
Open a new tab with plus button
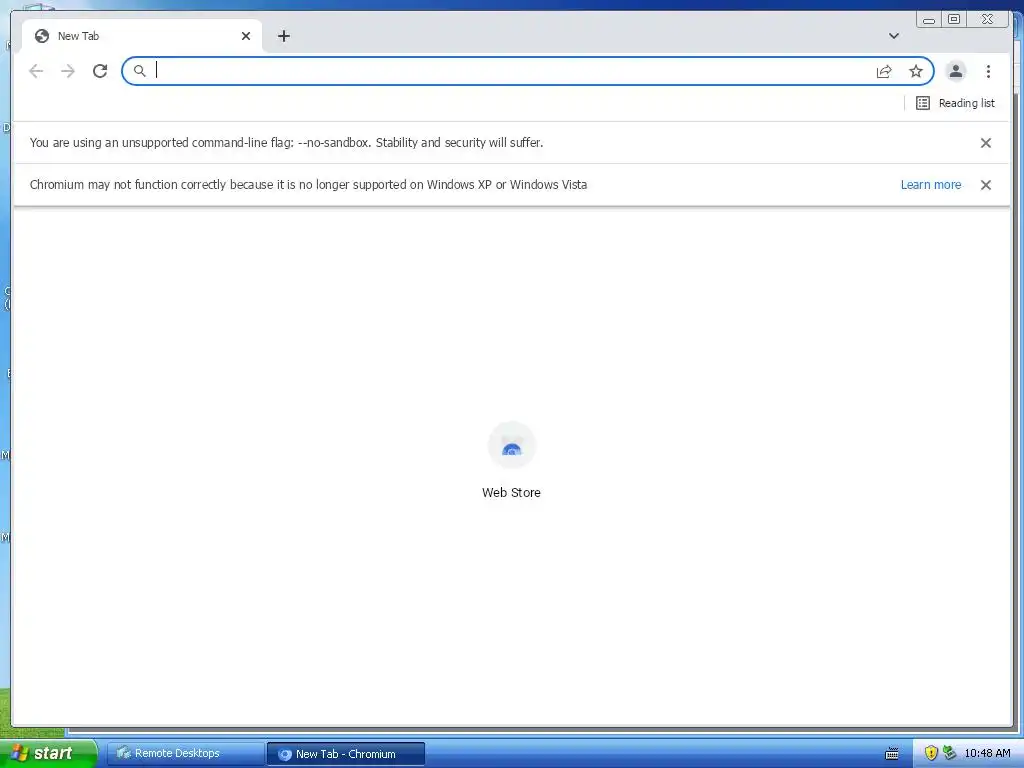[x=283, y=36]
